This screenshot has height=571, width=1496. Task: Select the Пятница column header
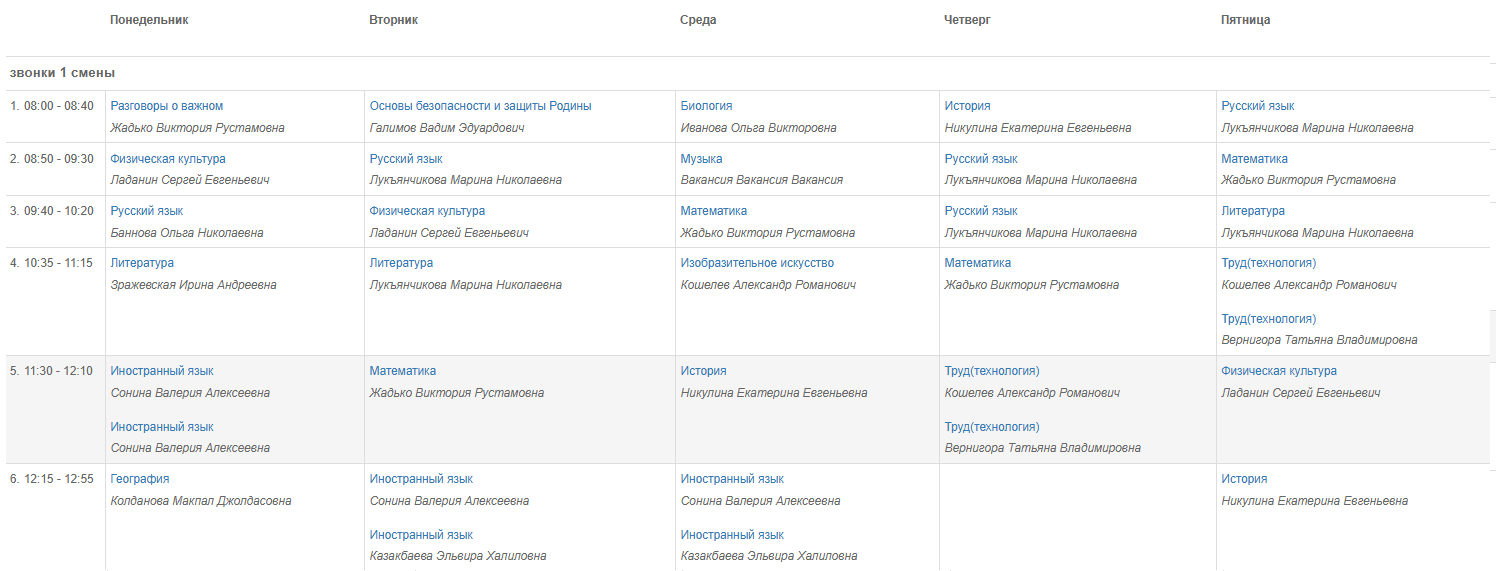[1246, 20]
